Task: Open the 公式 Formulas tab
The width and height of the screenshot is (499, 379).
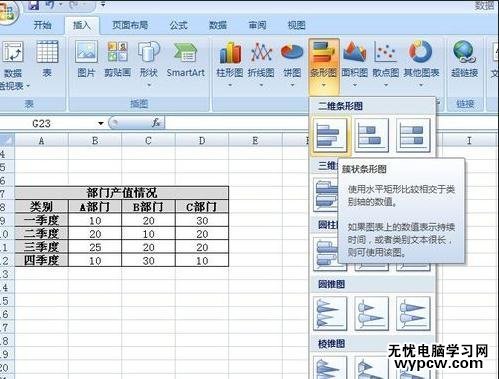Action: coord(179,25)
